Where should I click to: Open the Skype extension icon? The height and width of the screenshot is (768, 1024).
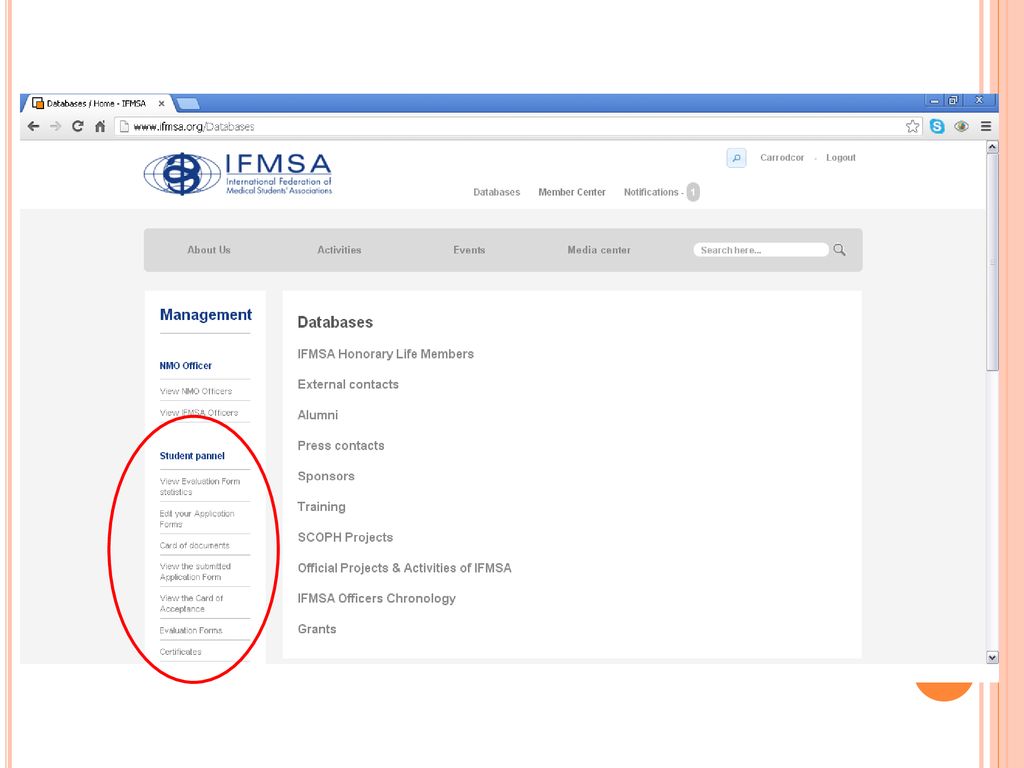[937, 127]
